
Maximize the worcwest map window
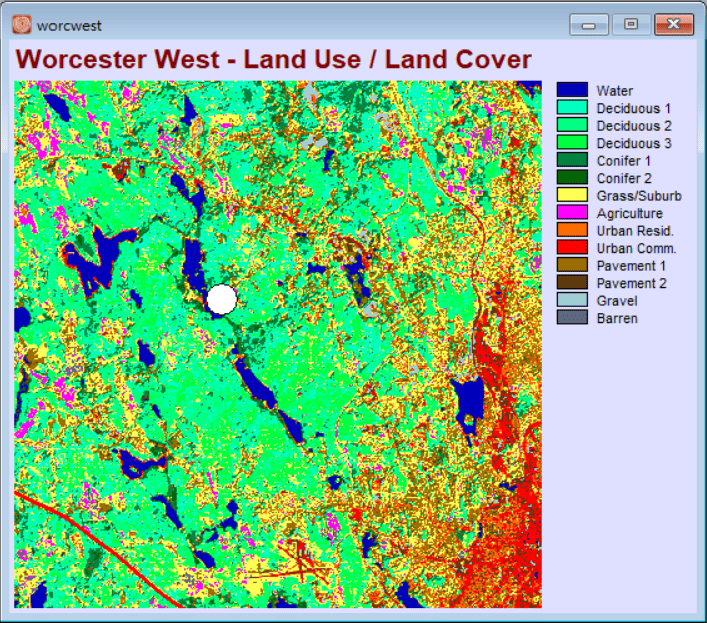(x=631, y=24)
